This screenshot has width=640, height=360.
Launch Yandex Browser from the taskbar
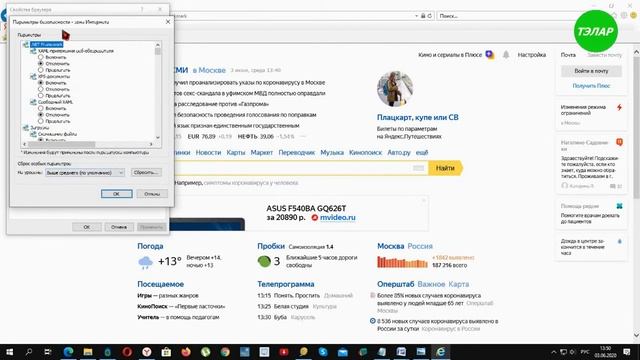[147, 351]
